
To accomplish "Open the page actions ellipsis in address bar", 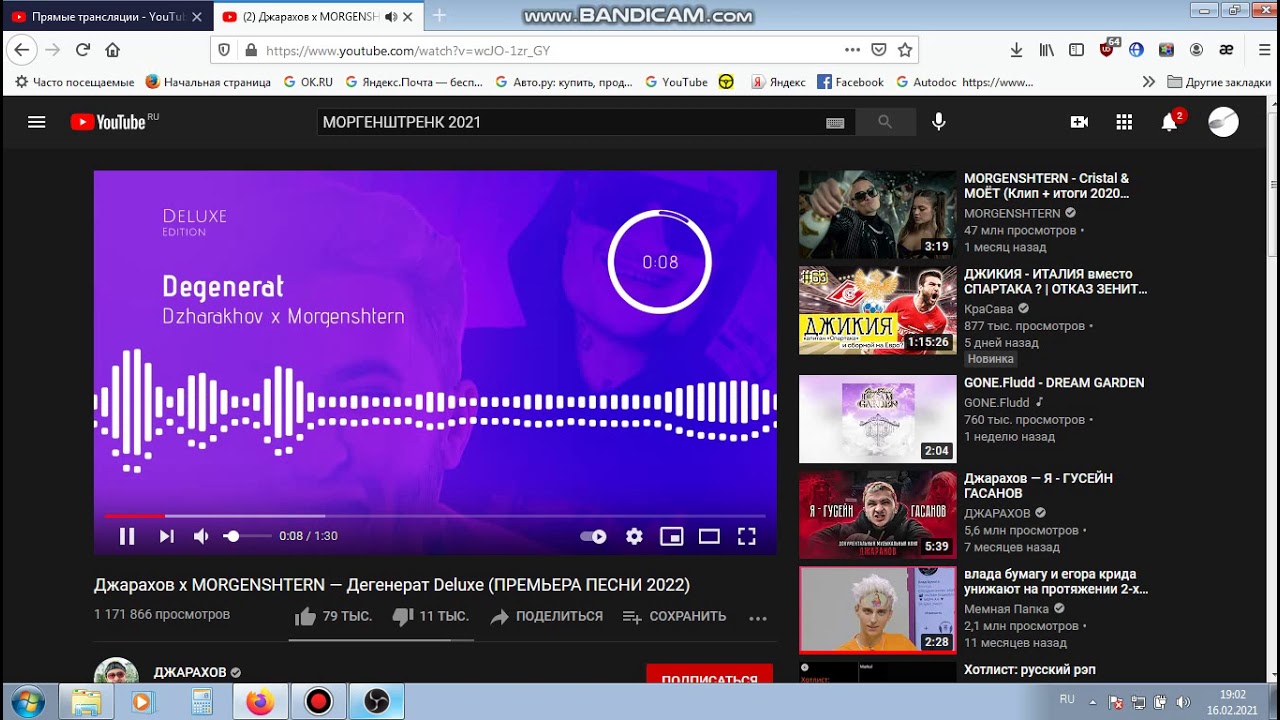I will click(852, 50).
